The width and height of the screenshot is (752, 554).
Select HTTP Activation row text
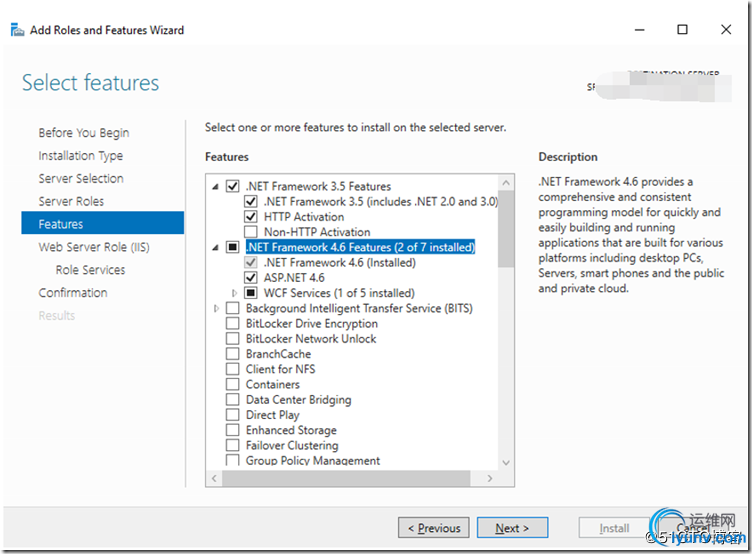tap(304, 217)
